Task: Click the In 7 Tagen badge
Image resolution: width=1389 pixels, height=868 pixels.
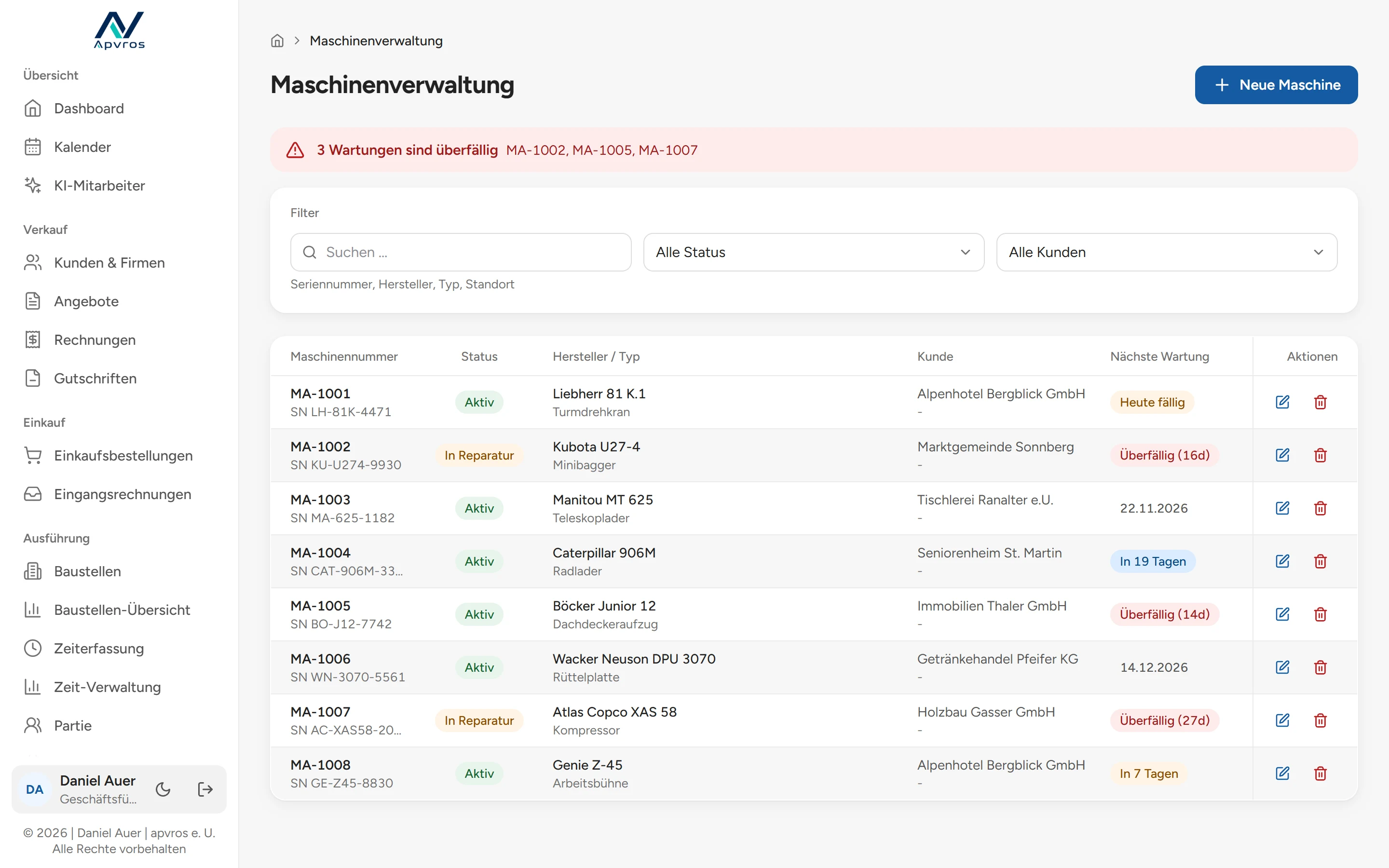Action: [x=1148, y=773]
